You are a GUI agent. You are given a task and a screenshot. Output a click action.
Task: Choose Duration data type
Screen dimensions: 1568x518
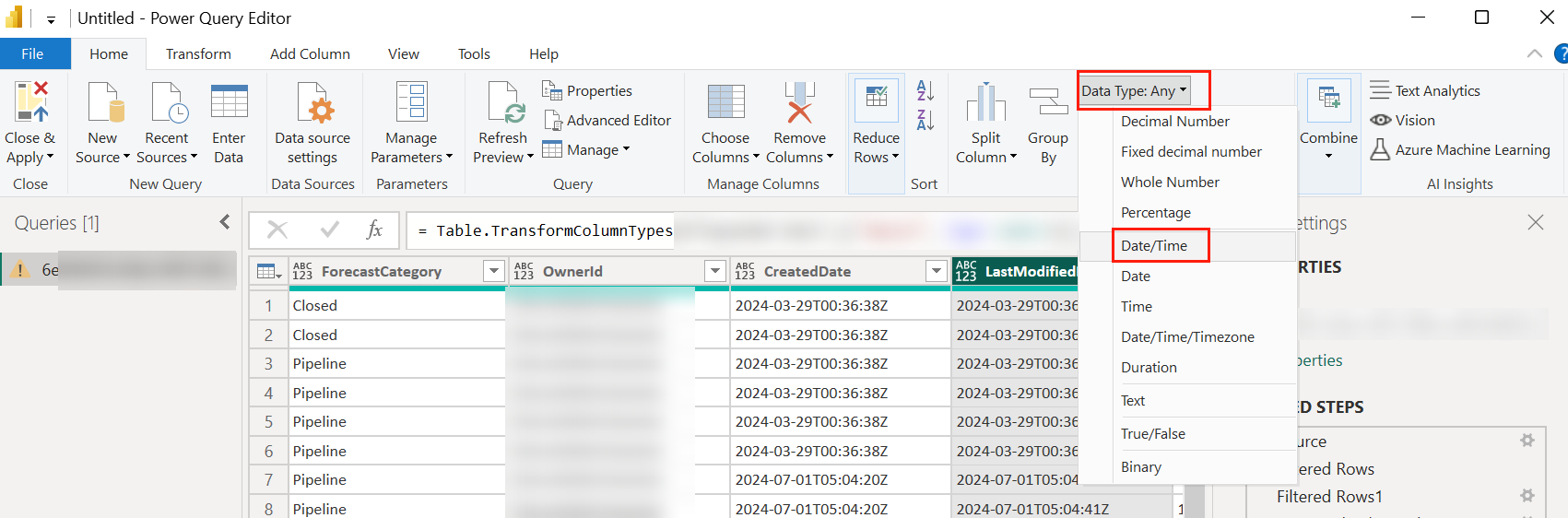coord(1188,367)
